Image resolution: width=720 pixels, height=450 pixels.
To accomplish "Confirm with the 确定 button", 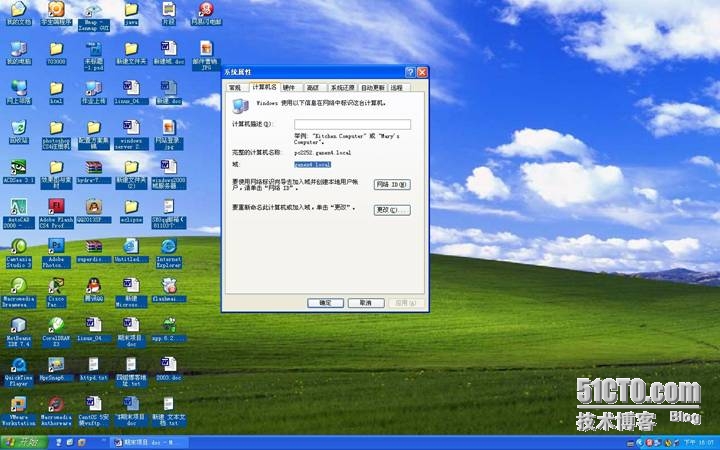I will tap(325, 303).
